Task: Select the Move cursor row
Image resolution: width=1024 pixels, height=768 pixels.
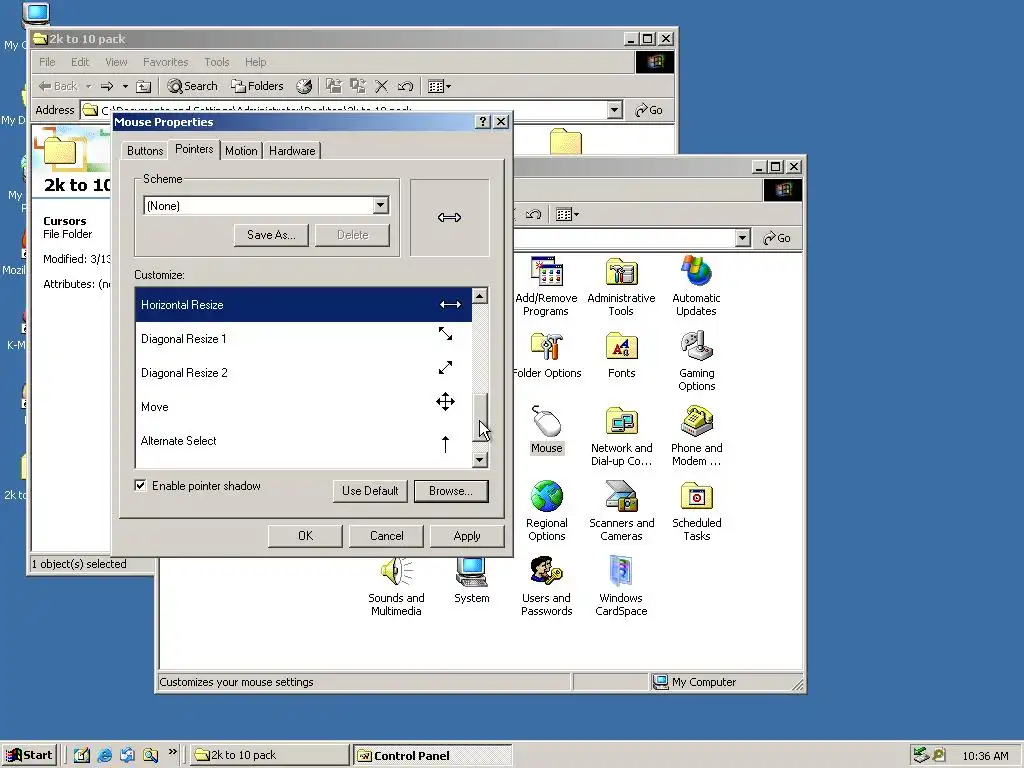Action: (x=303, y=407)
